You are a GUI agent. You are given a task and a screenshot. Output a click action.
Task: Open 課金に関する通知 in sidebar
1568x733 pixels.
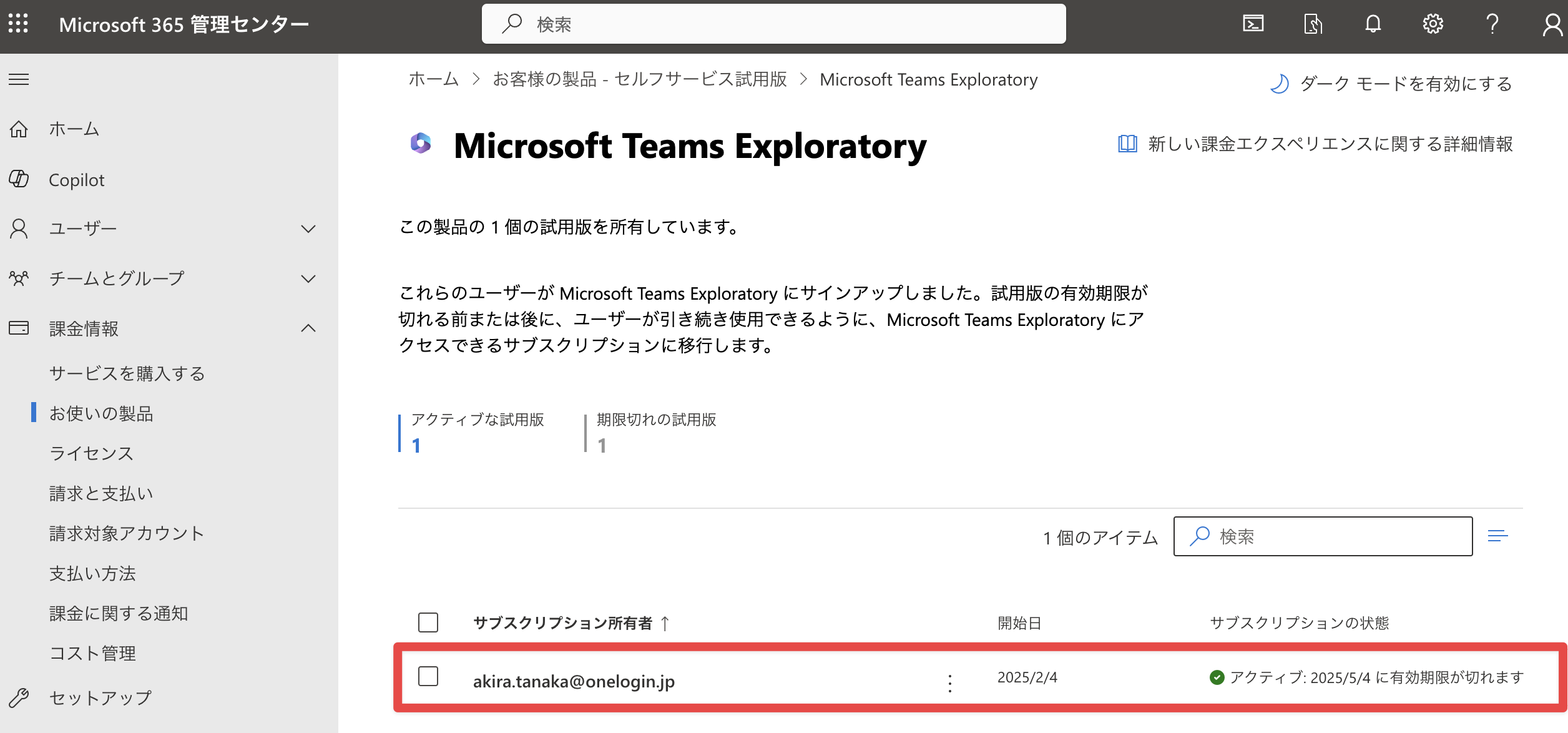pos(119,613)
